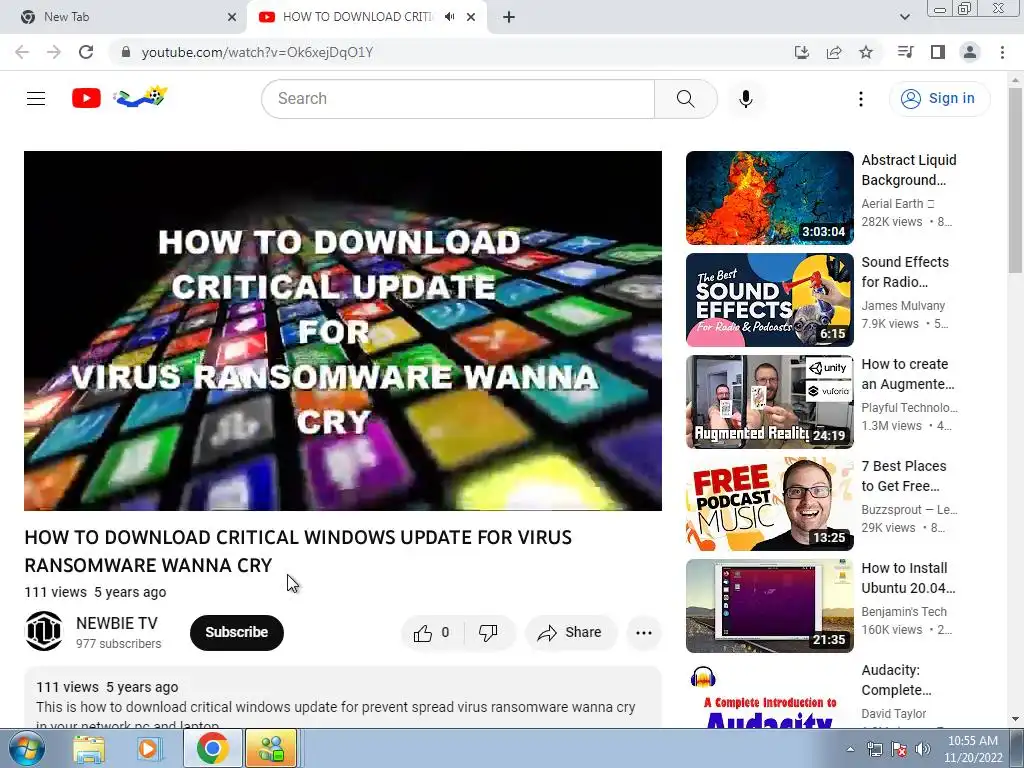Toggle Chrome side panel
The image size is (1024, 768).
938,52
